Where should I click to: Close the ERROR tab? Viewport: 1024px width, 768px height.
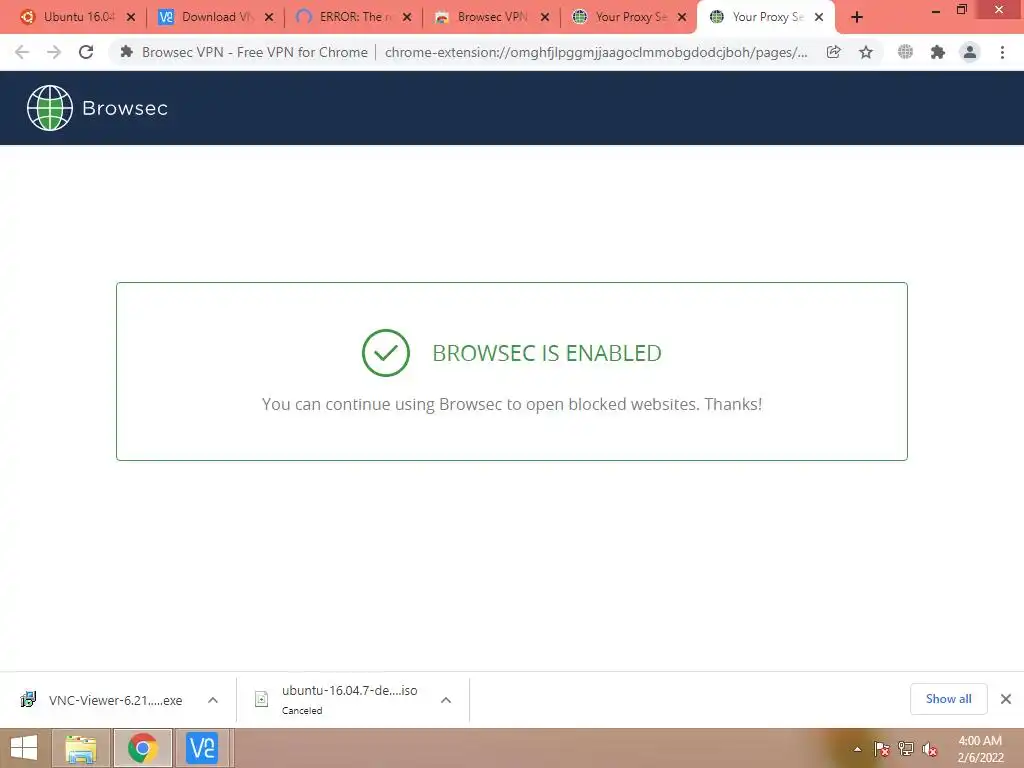point(407,17)
